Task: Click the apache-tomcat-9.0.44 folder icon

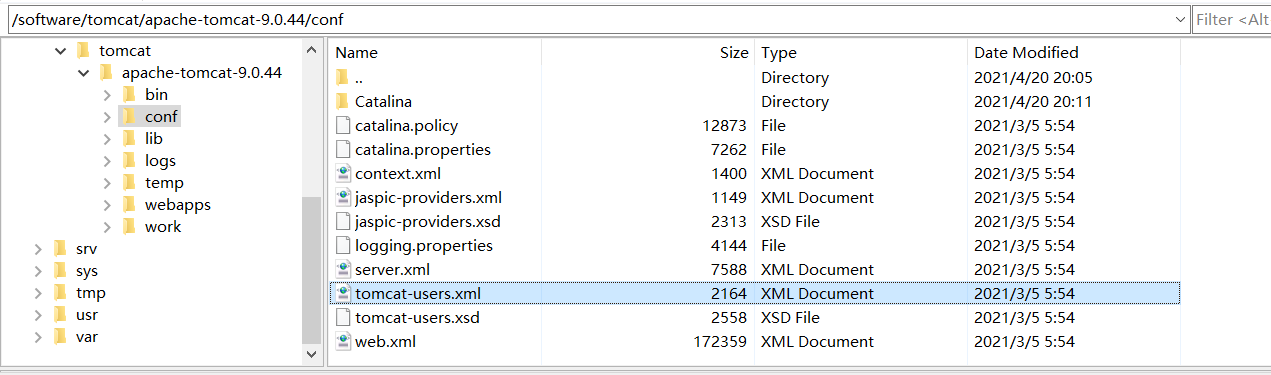Action: (x=106, y=73)
